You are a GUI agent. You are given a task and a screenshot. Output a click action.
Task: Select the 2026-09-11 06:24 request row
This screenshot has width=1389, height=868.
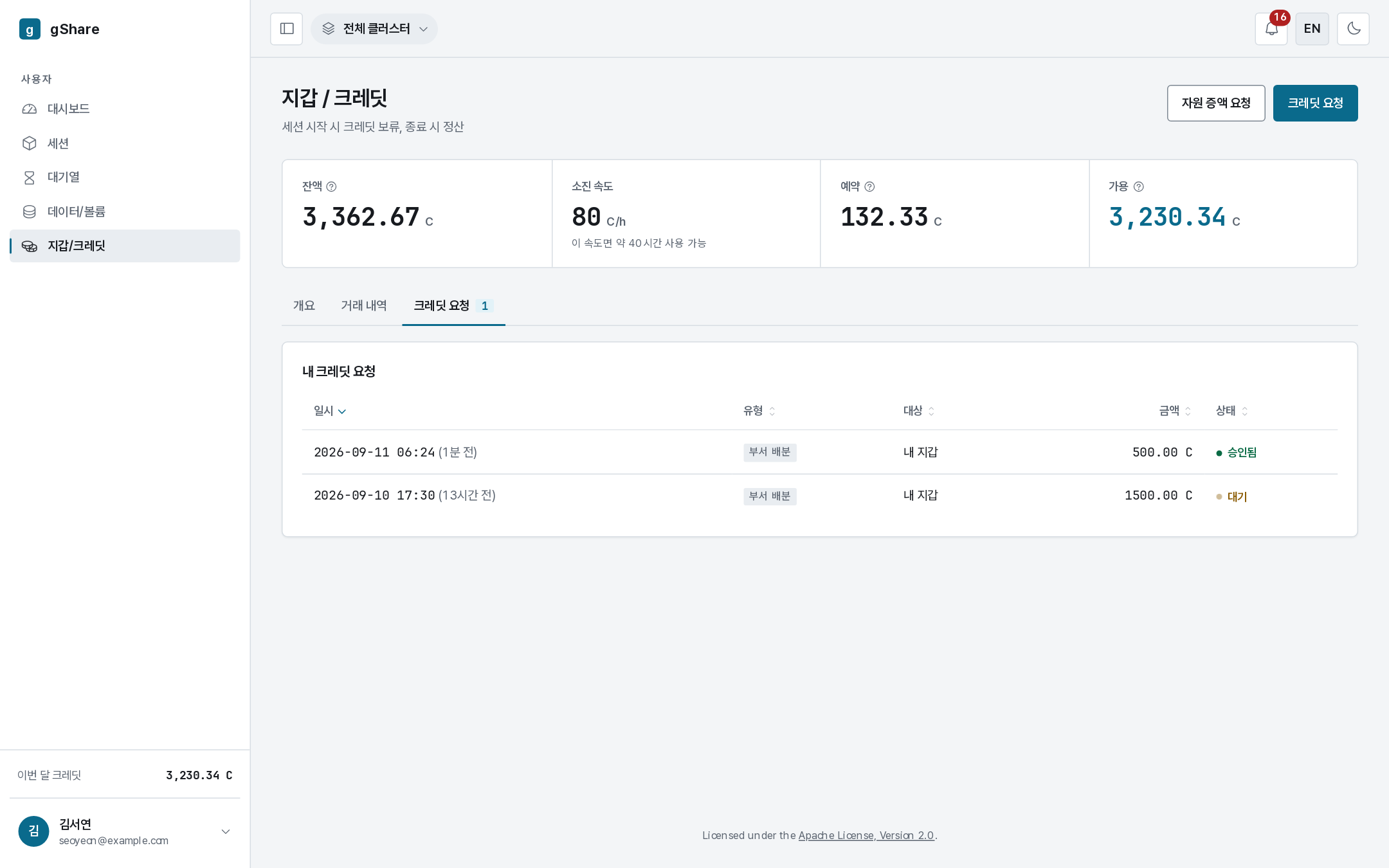[820, 452]
